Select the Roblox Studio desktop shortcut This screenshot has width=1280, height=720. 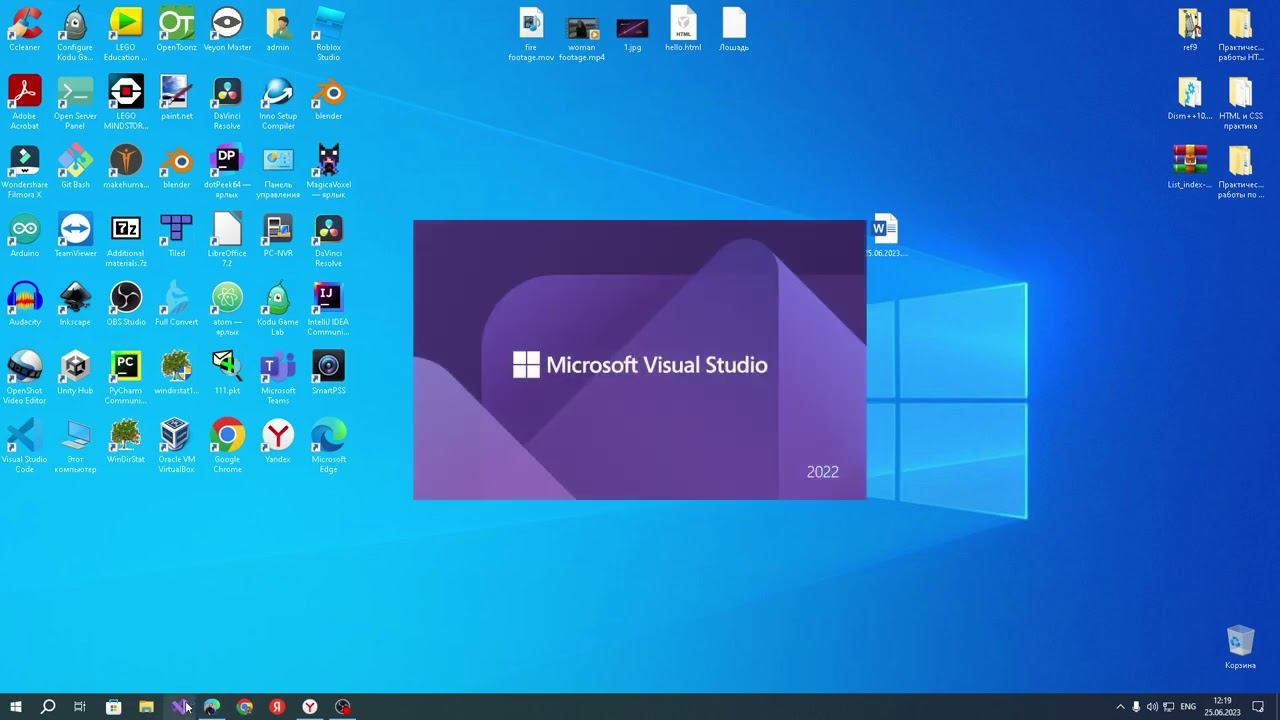click(x=328, y=34)
